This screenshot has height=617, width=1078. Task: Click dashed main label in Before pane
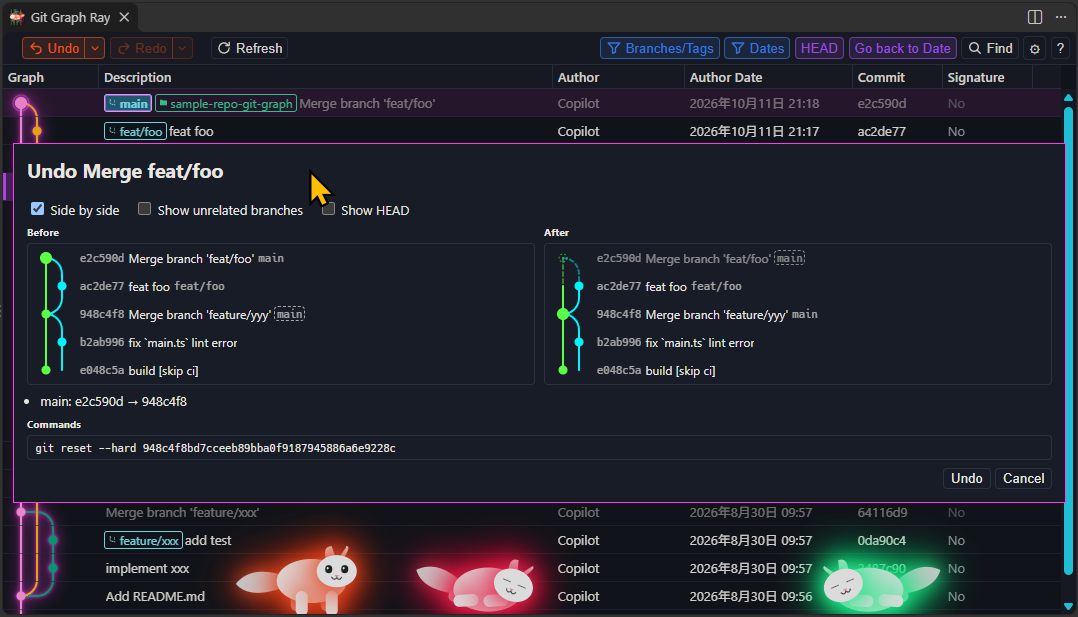click(289, 314)
